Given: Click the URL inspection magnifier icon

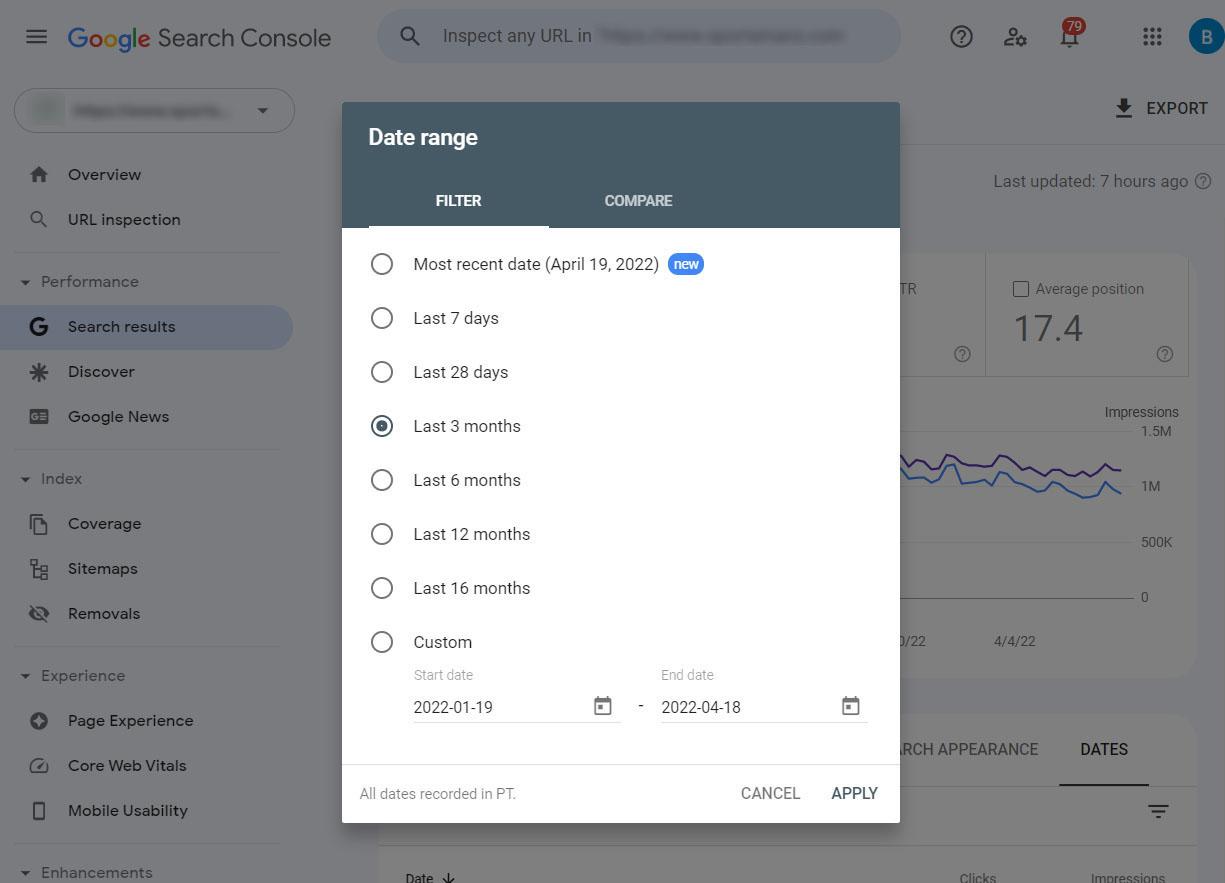Looking at the screenshot, I should coord(39,219).
